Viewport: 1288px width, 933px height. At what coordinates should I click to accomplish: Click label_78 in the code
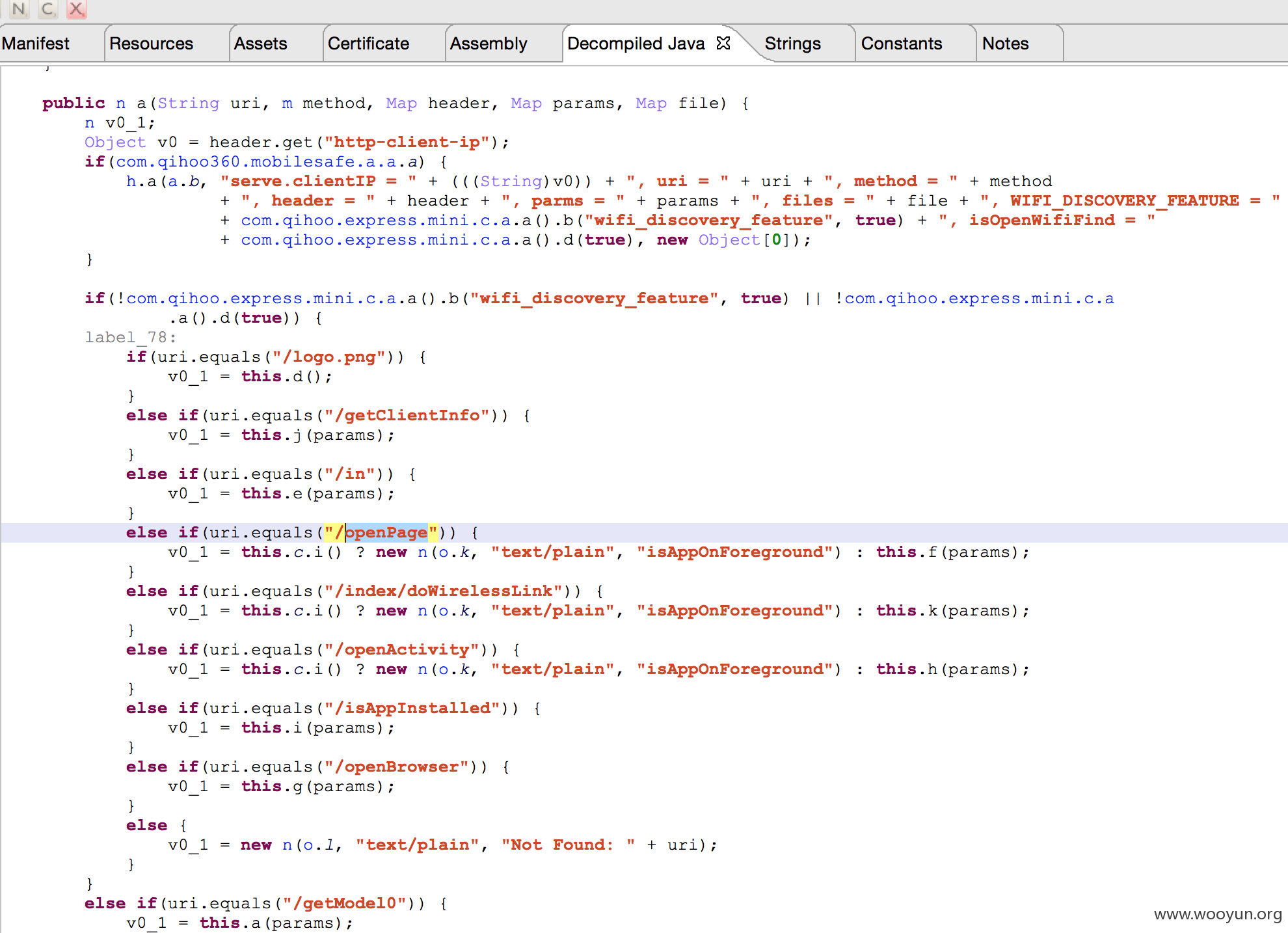(x=130, y=338)
